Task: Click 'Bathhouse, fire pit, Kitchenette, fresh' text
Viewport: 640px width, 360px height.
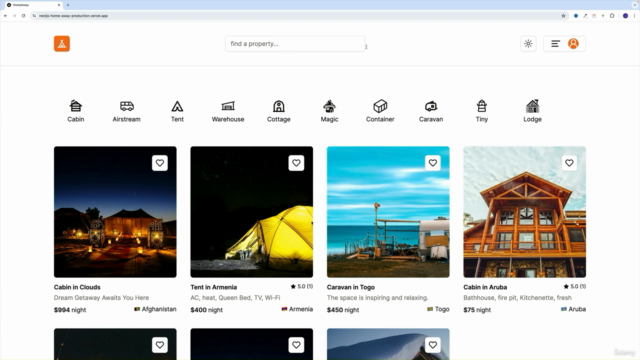Action: (x=518, y=298)
